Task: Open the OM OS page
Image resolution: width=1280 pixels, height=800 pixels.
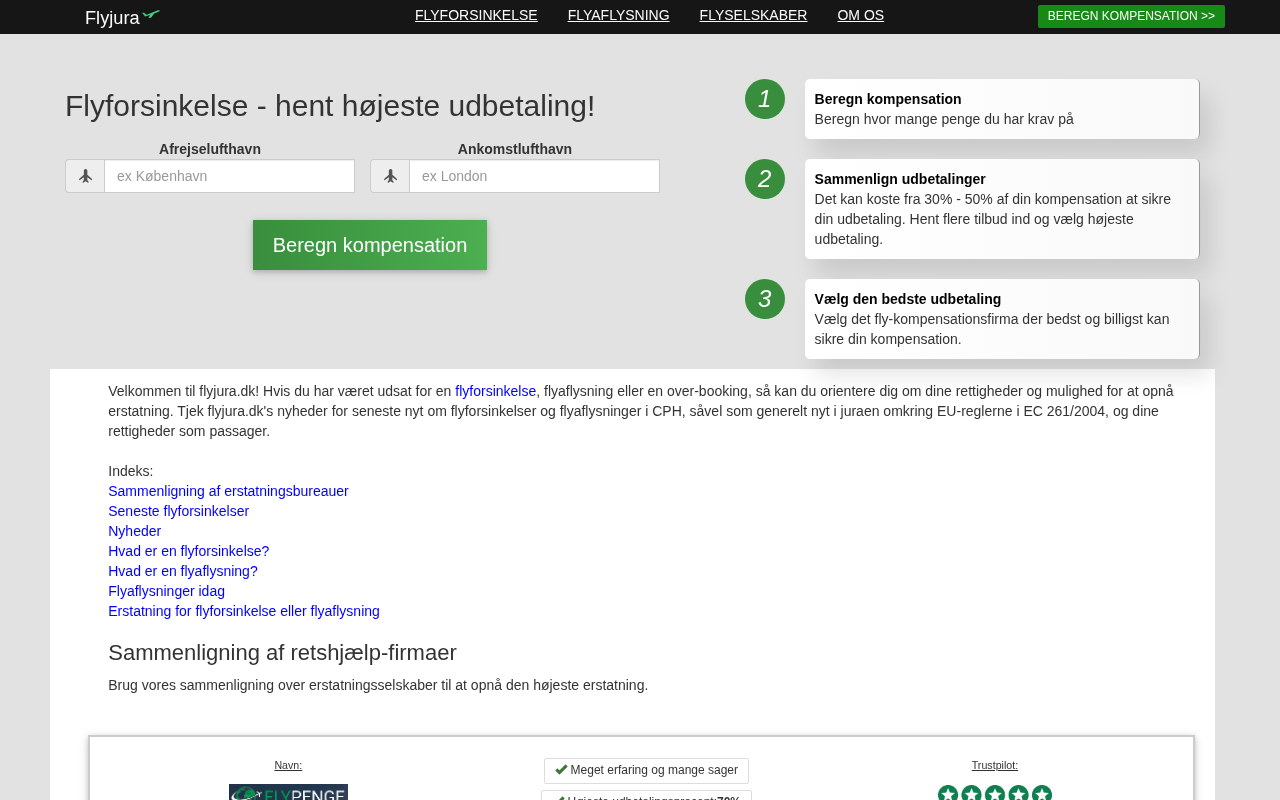Action: pos(861,15)
